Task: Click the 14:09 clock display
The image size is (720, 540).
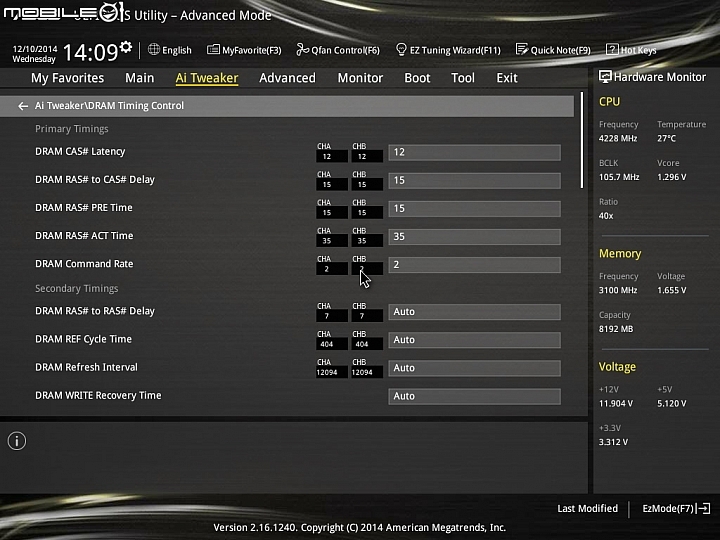Action: [90, 52]
